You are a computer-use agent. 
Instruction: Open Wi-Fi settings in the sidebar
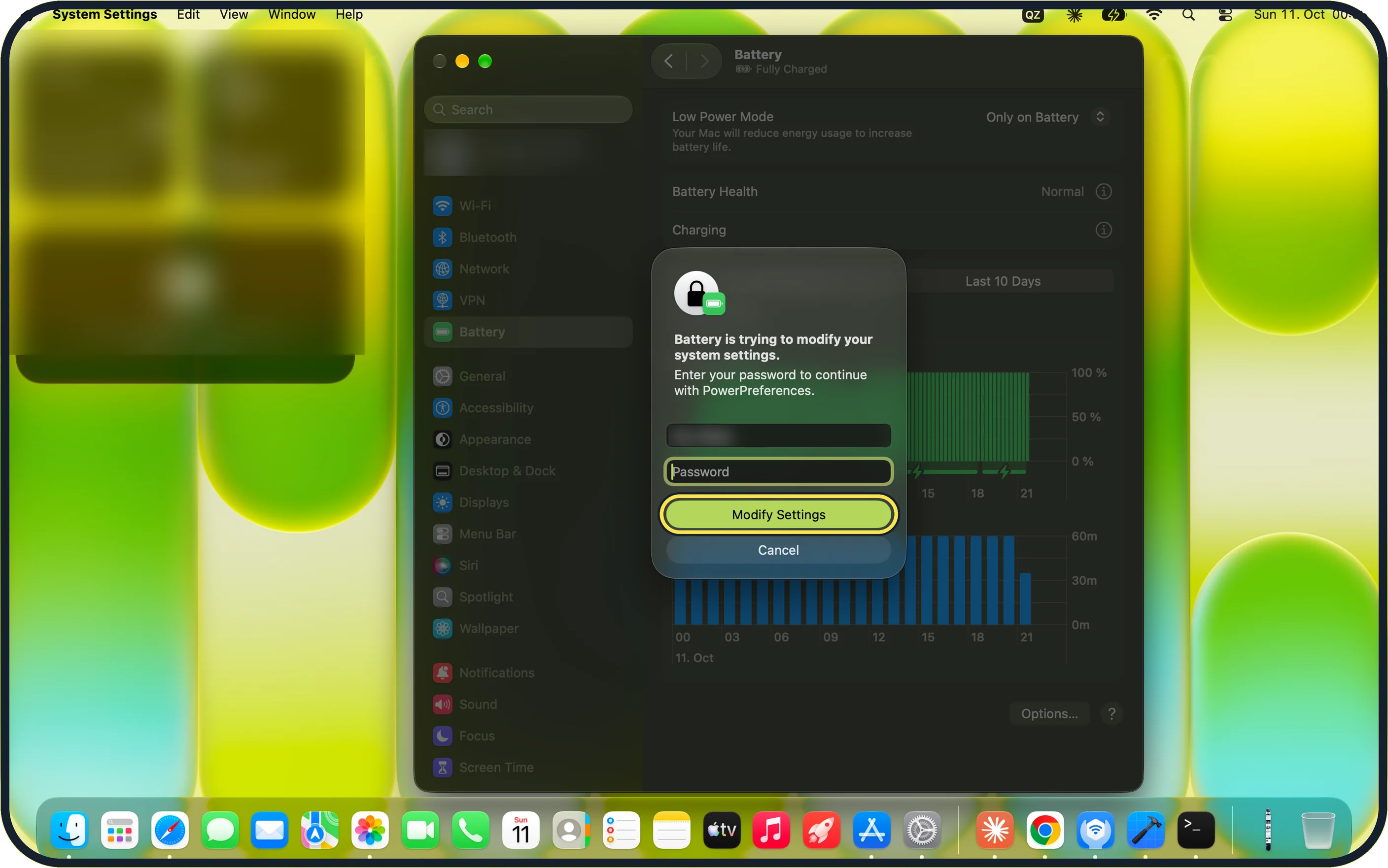(528, 205)
